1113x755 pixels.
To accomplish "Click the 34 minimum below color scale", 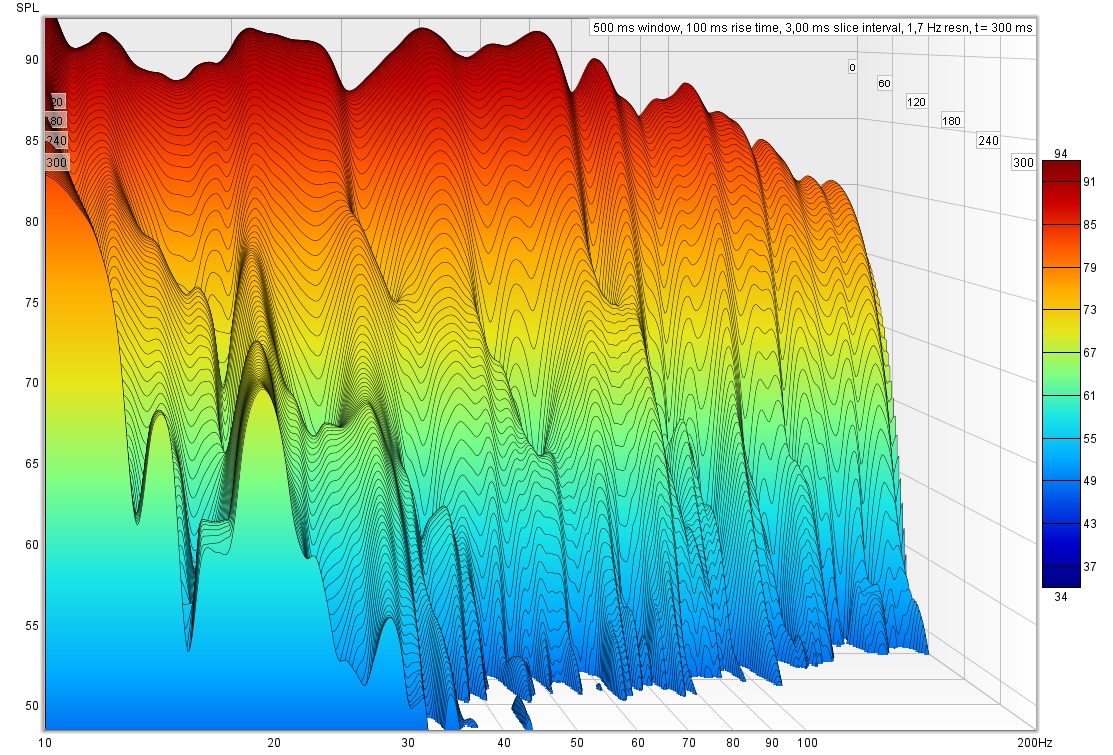I will click(1060, 597).
